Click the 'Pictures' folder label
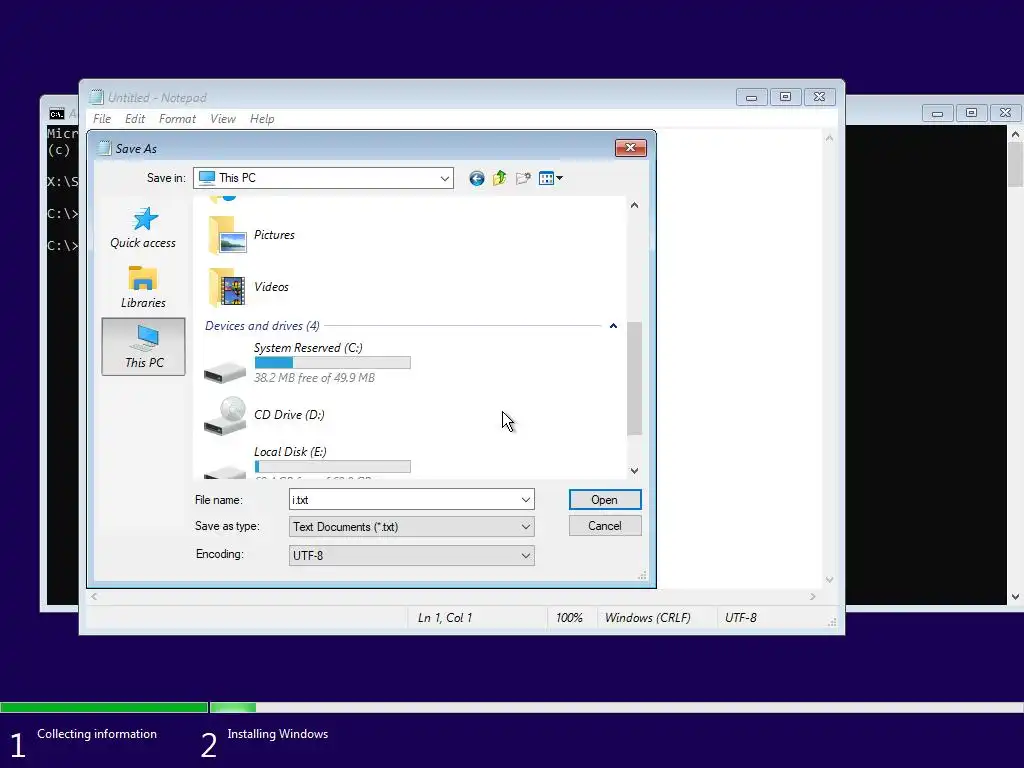The width and height of the screenshot is (1024, 768). [274, 235]
